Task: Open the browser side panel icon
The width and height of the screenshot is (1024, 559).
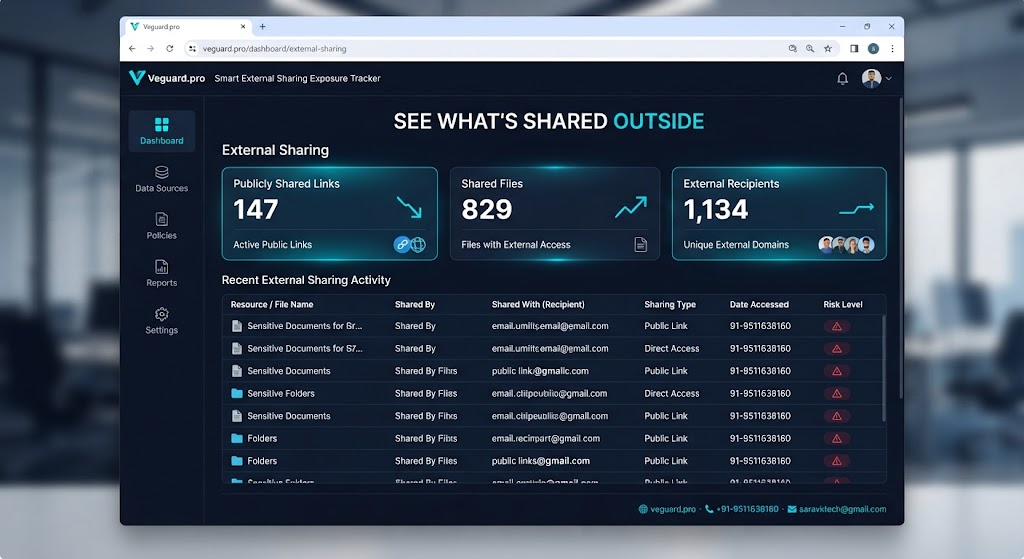Action: coord(854,48)
